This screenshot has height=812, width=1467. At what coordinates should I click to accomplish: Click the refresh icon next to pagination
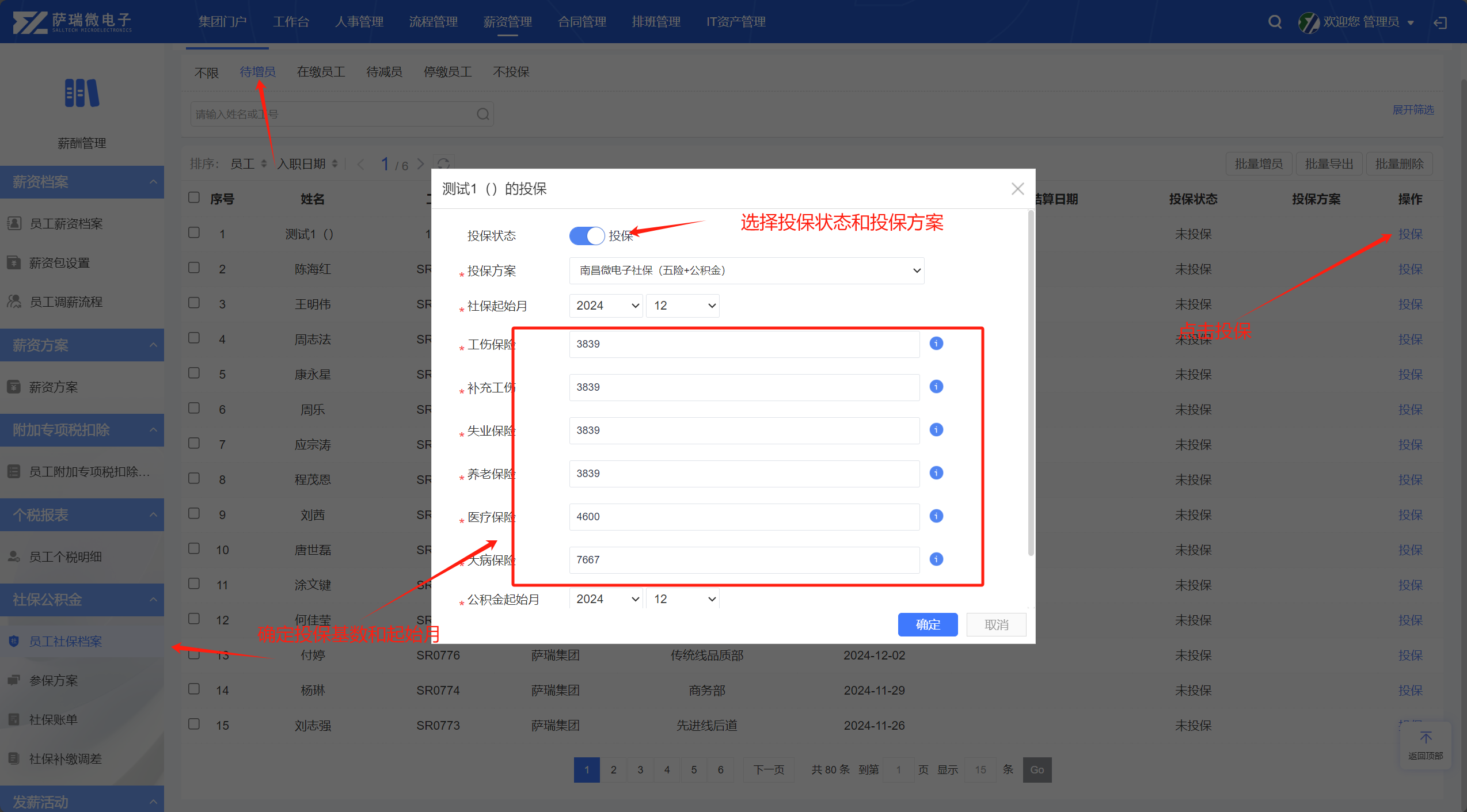pyautogui.click(x=443, y=164)
